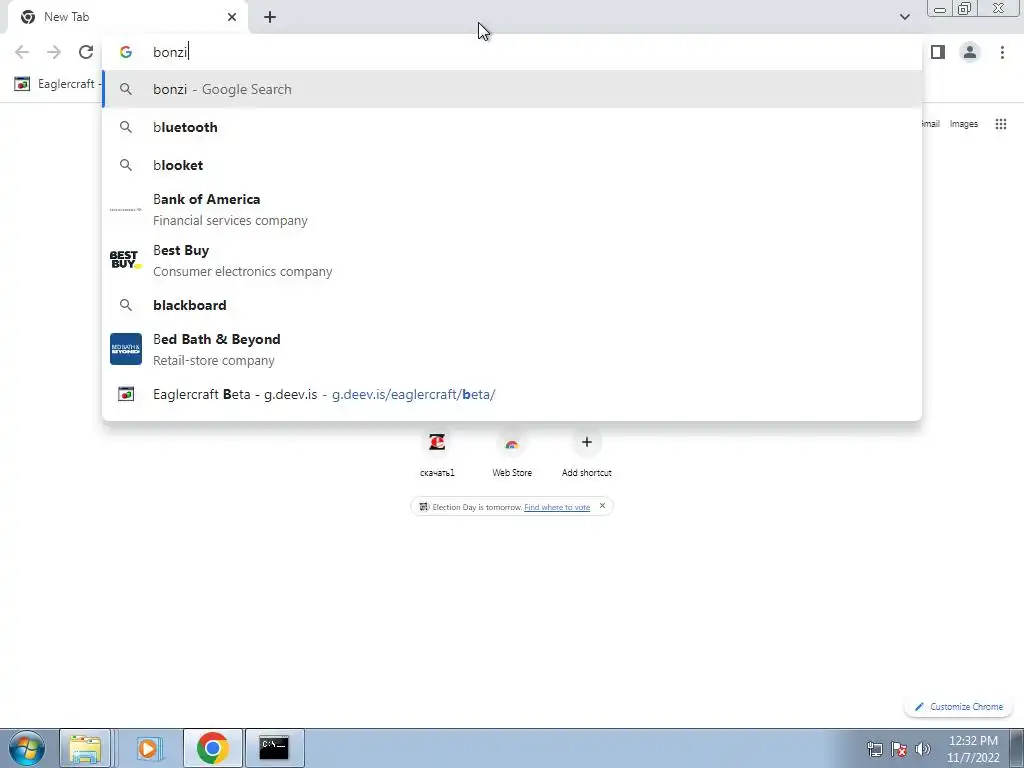
Task: Open the Eaglercraft bookmark in bookmarks bar
Action: (x=55, y=84)
